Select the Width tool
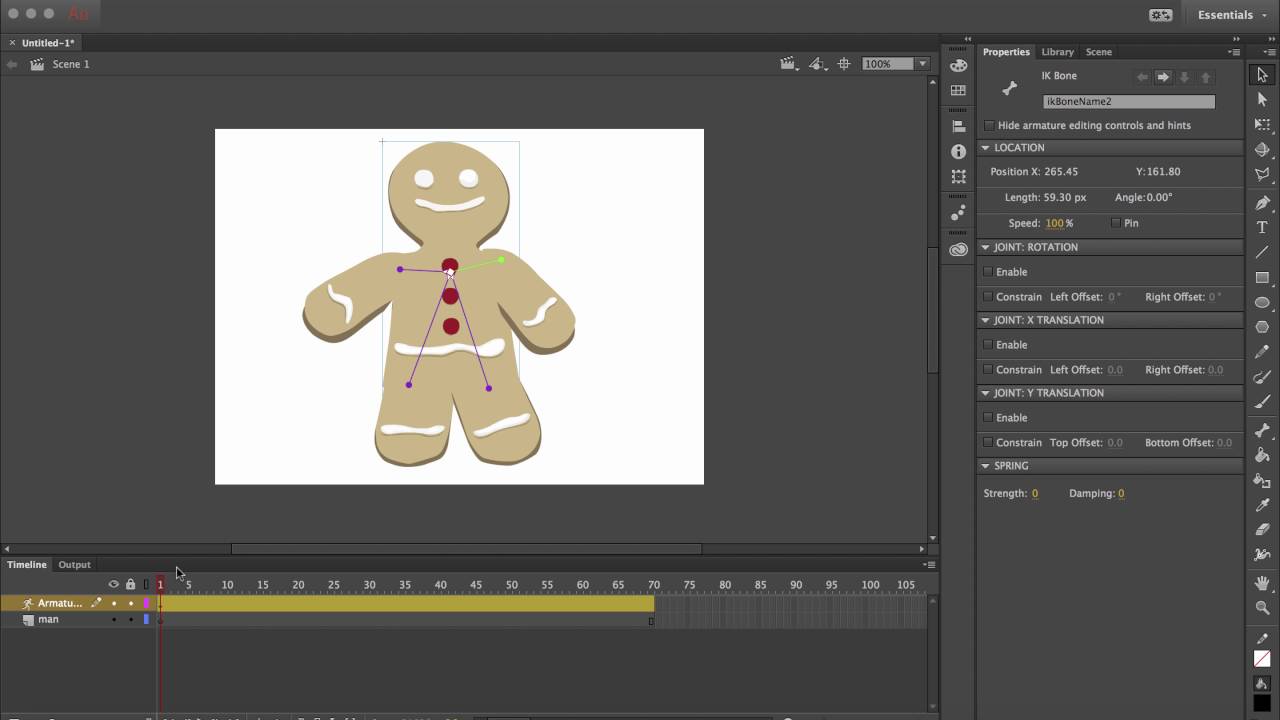Image resolution: width=1280 pixels, height=720 pixels. 1262,555
